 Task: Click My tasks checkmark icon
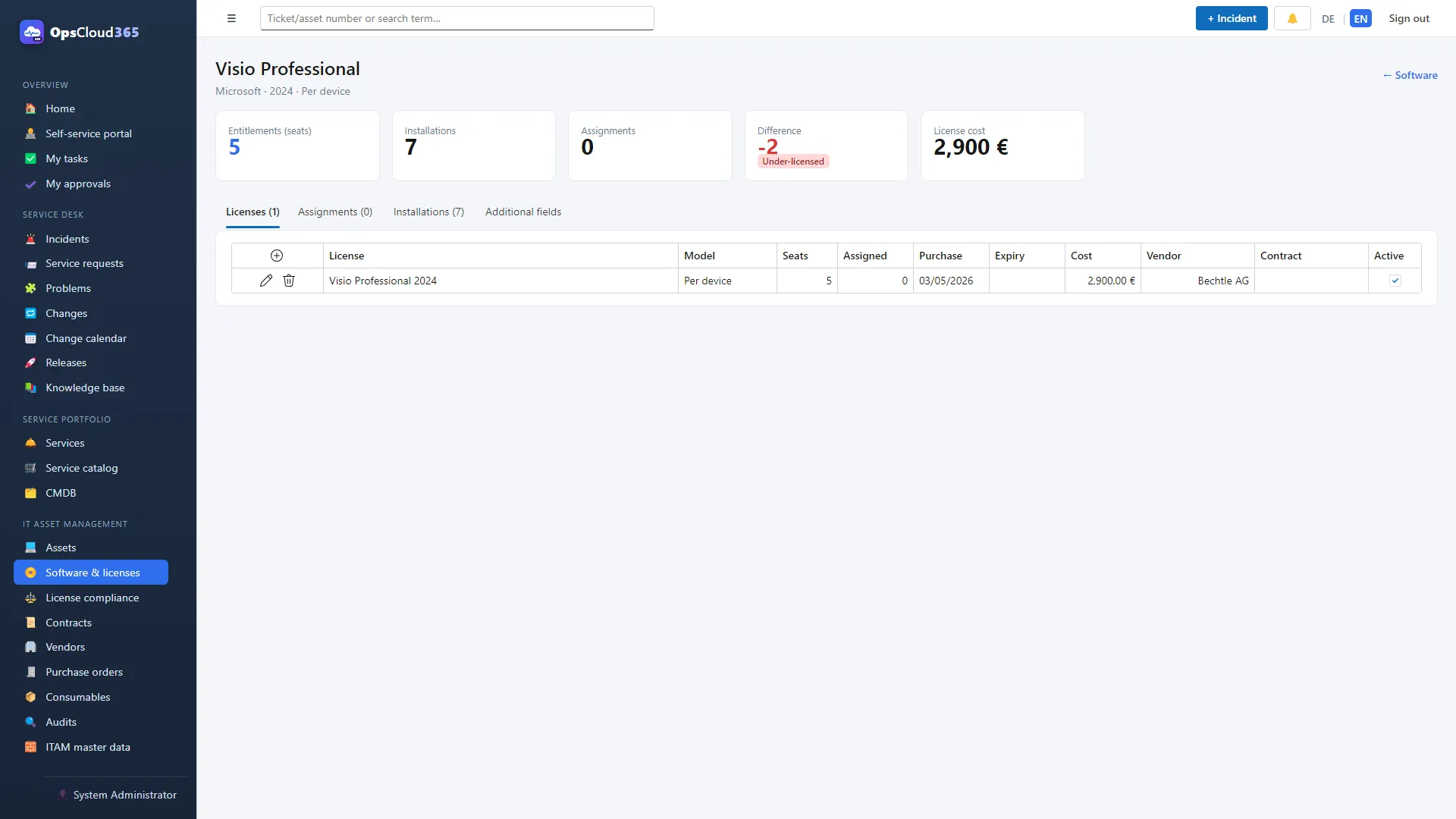pos(30,158)
